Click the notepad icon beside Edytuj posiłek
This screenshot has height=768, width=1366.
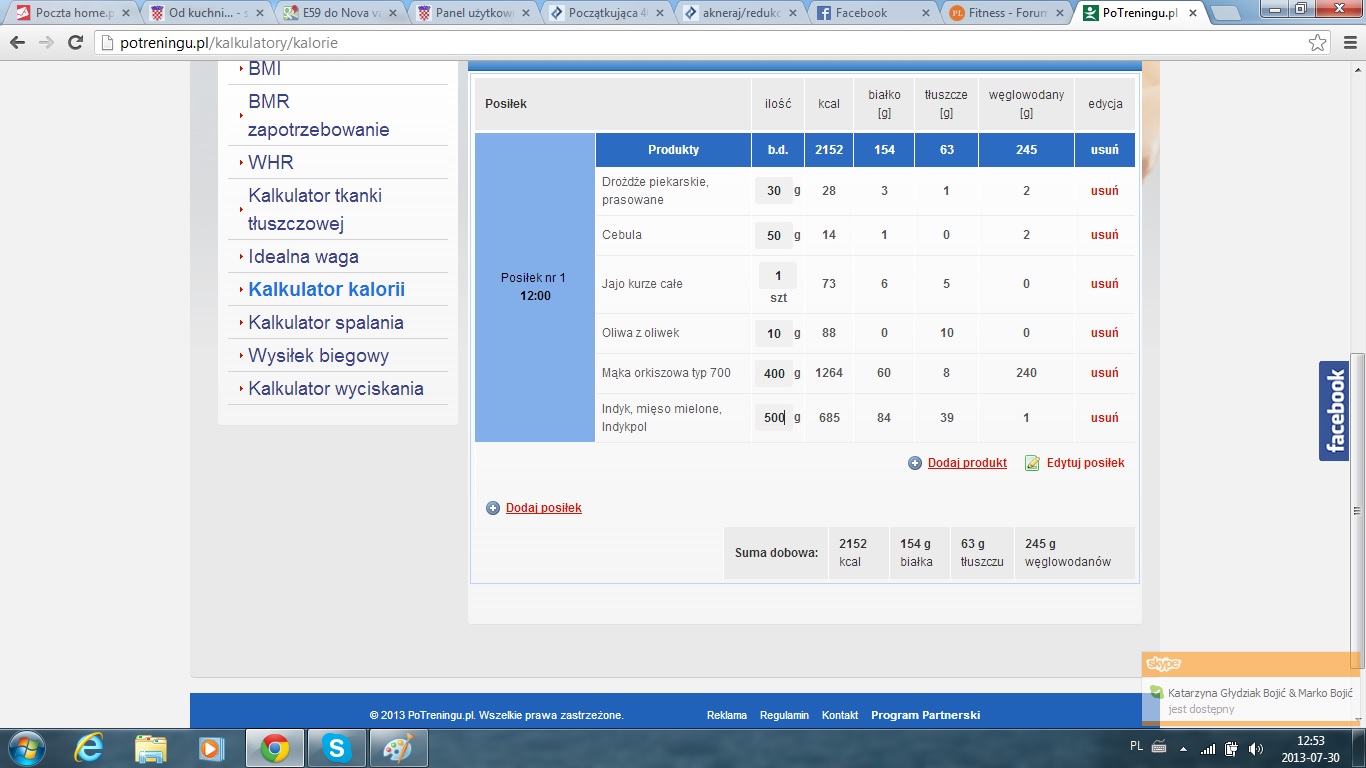pyautogui.click(x=1032, y=463)
